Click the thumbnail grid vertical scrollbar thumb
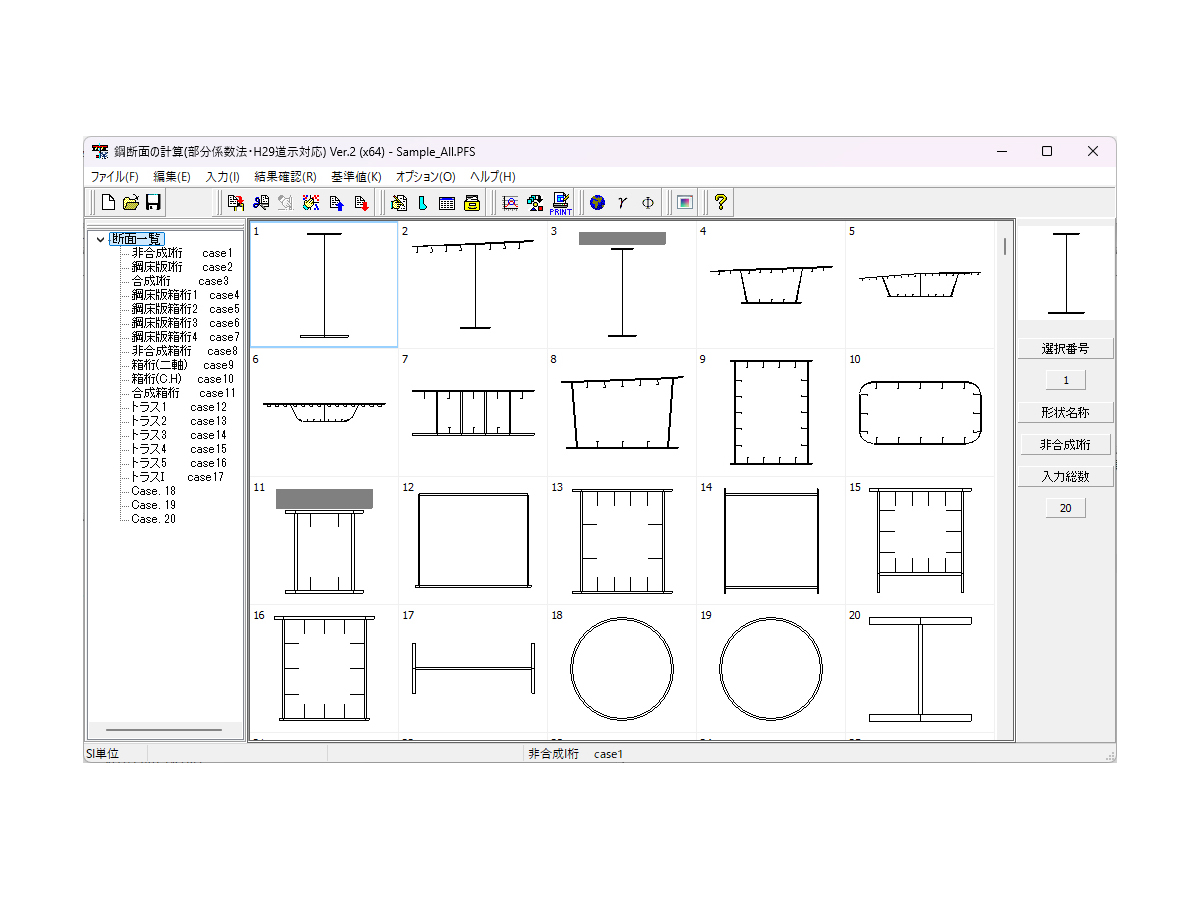The width and height of the screenshot is (1200, 900). click(x=1005, y=246)
